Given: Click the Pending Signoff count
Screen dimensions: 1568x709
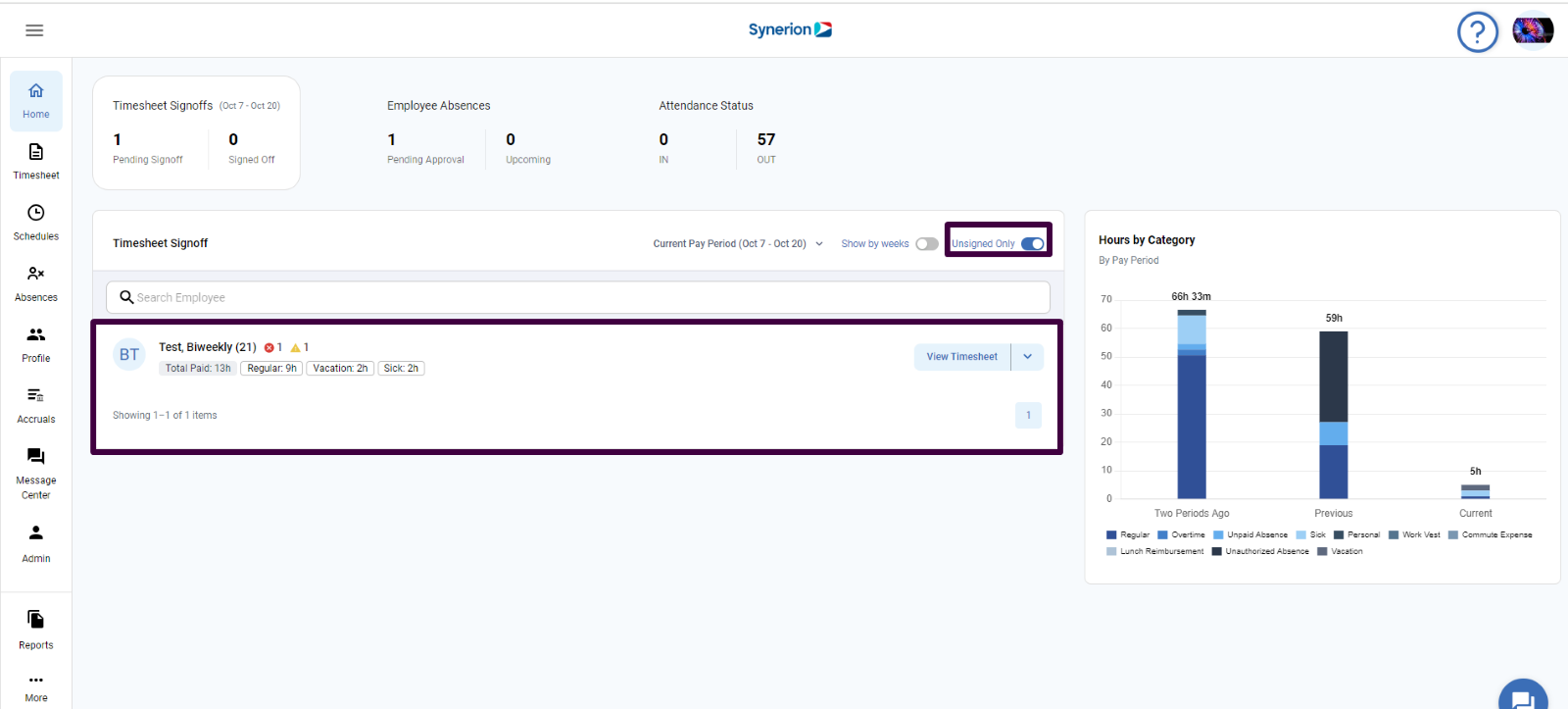Looking at the screenshot, I should [x=118, y=139].
